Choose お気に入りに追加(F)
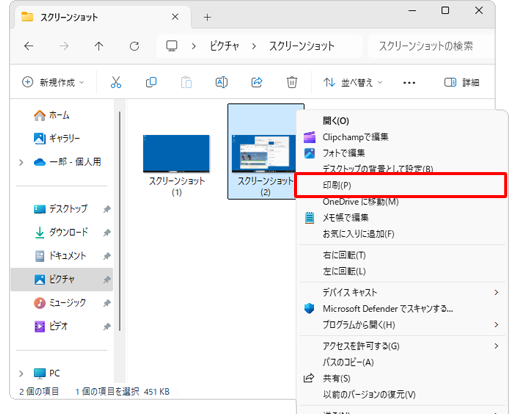This screenshot has height=414, width=520. 402,234
